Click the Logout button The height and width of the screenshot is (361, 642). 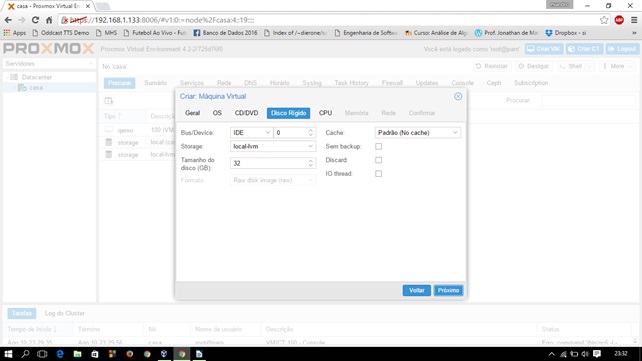[622, 49]
